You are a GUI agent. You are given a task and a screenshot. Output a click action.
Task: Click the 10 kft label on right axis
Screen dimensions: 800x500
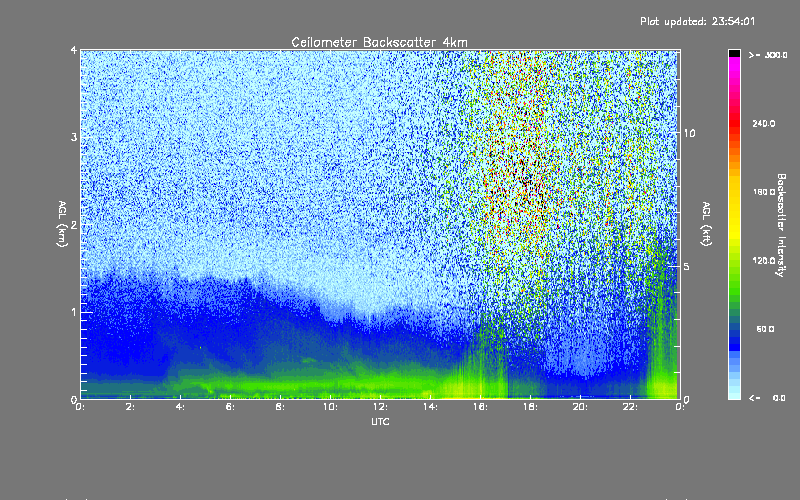click(689, 133)
